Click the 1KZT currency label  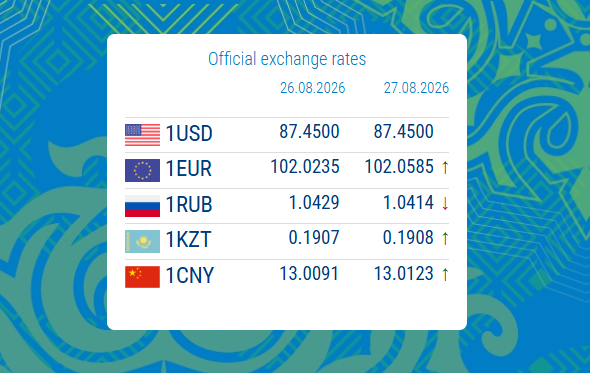[189, 240]
